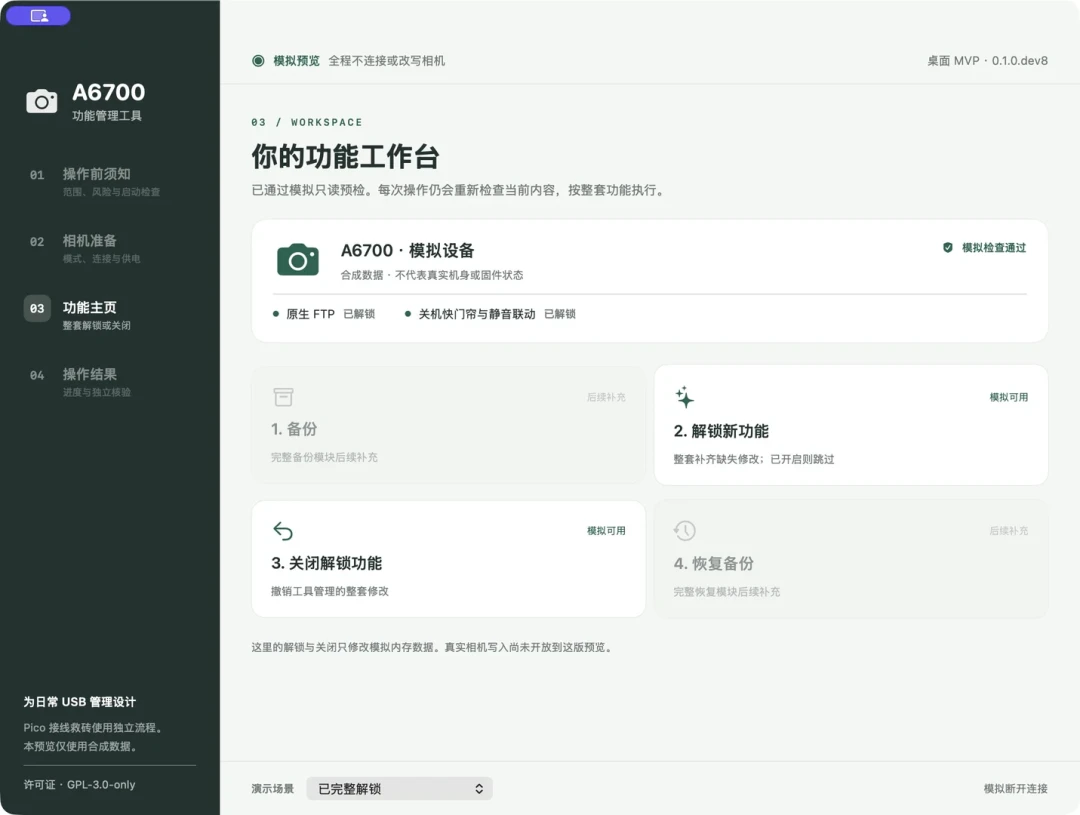Click the footnote 这里的解锁与关闭只修改模拟内存数据
Viewport: 1080px width, 815px height.
coord(344,648)
